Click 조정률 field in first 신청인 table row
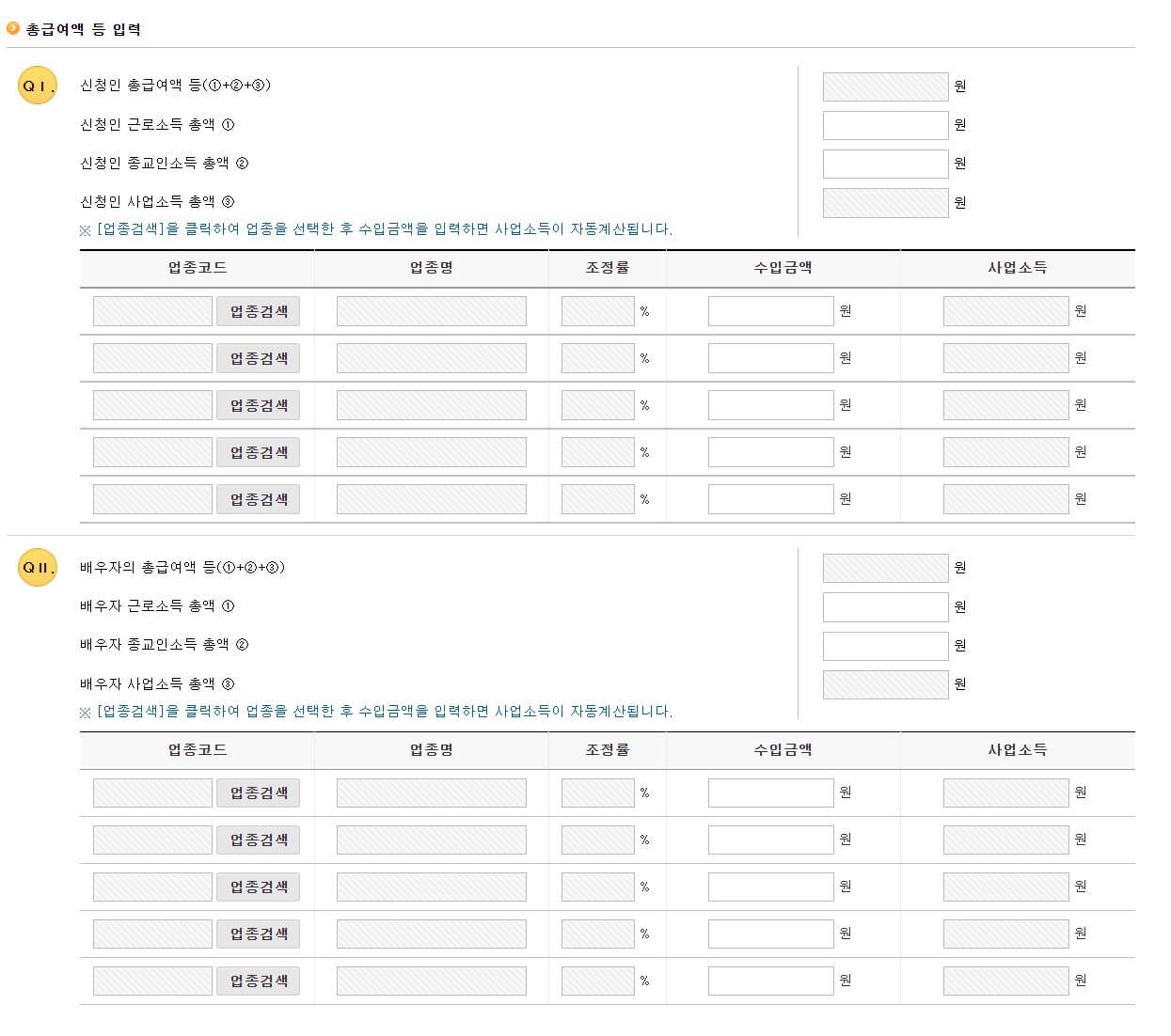1171x1036 pixels. coord(597,311)
